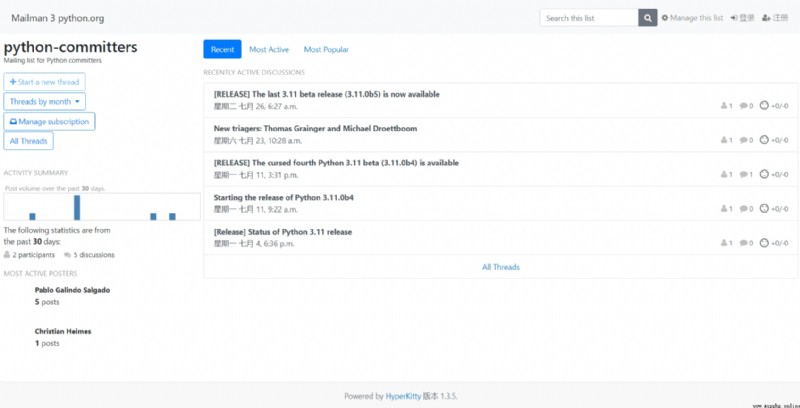Image resolution: width=800 pixels, height=408 pixels.
Task: Open Status of Python 3.11 release thread
Action: tap(283, 232)
